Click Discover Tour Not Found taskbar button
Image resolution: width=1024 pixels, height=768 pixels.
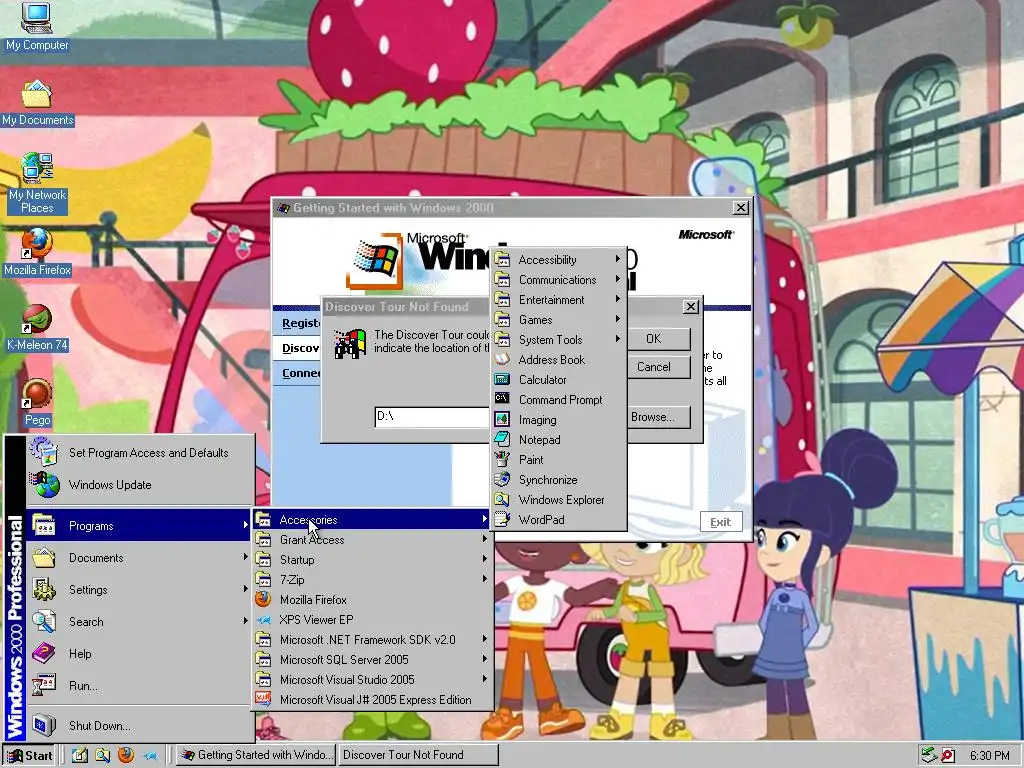[x=418, y=755]
